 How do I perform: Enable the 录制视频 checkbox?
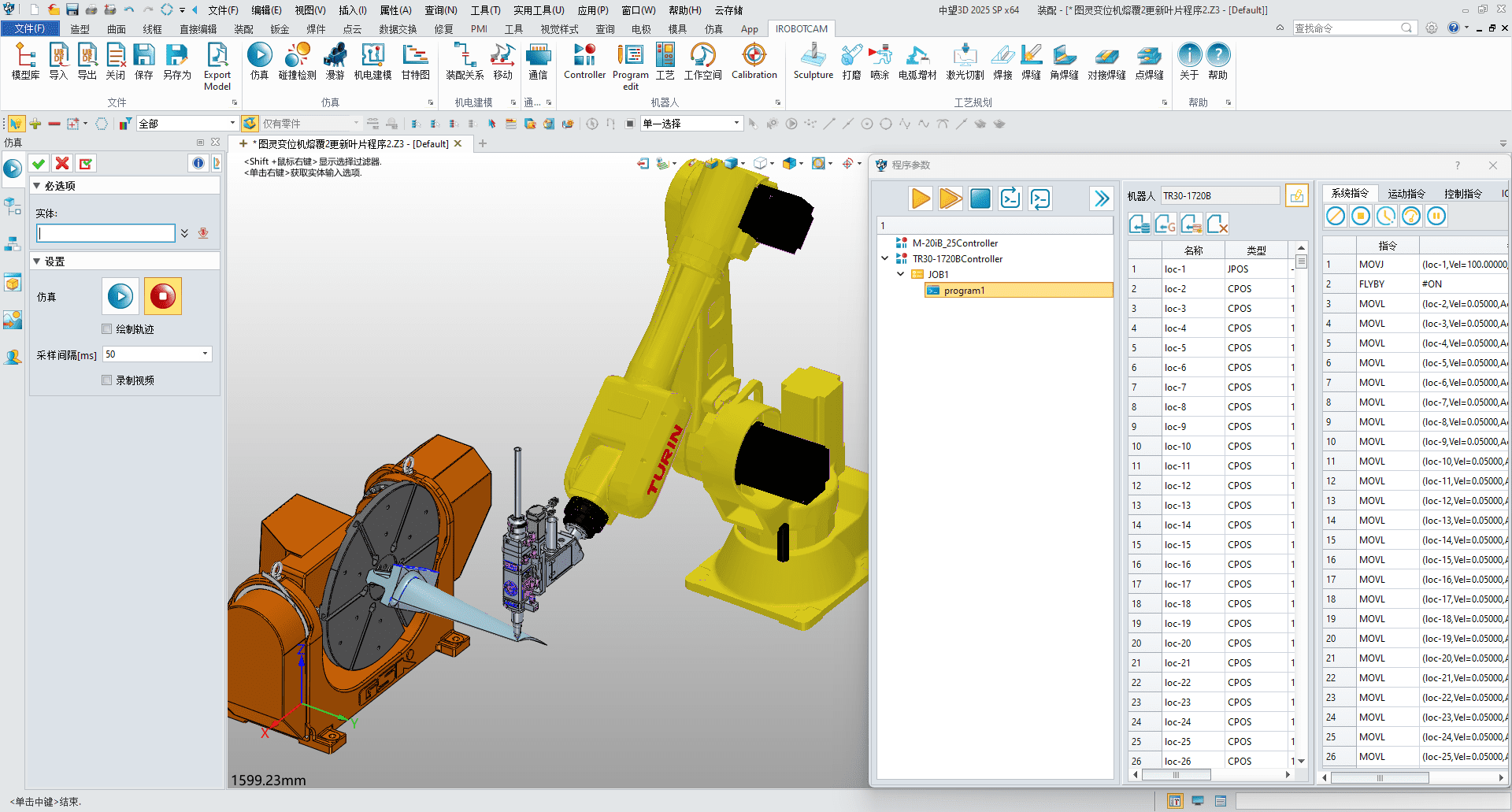pos(107,380)
